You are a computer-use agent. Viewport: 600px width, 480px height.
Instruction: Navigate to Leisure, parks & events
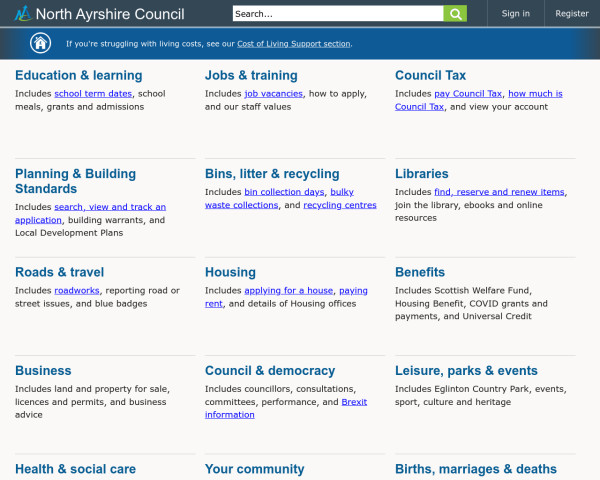[466, 370]
